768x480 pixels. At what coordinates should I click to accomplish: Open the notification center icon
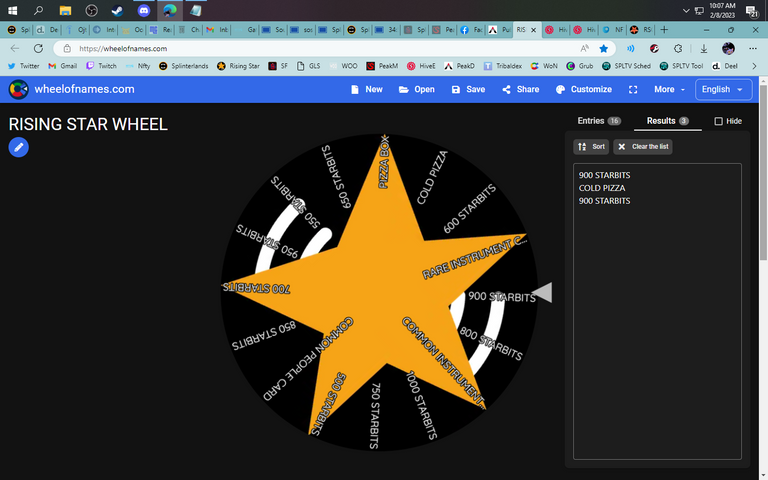[751, 10]
